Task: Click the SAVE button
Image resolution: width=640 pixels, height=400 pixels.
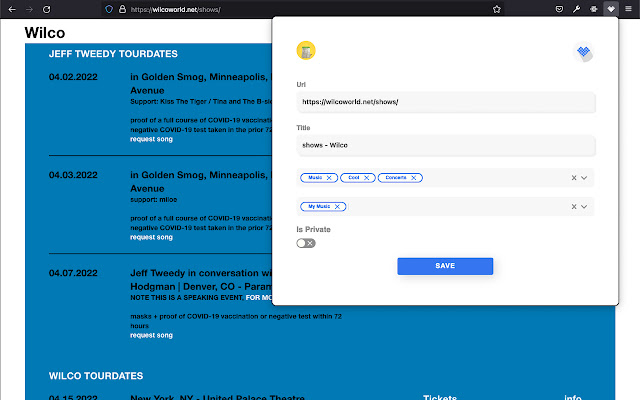Action: pyautogui.click(x=445, y=266)
